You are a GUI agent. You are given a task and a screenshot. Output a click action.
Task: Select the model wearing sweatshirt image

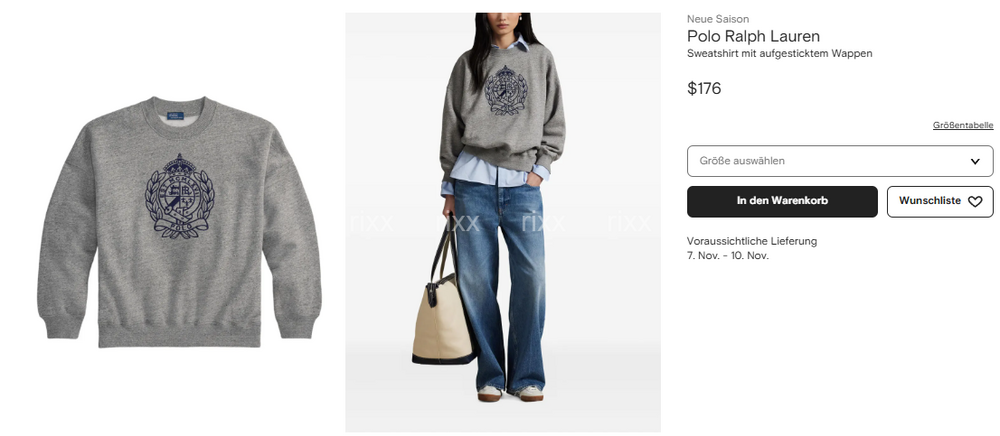coord(503,222)
